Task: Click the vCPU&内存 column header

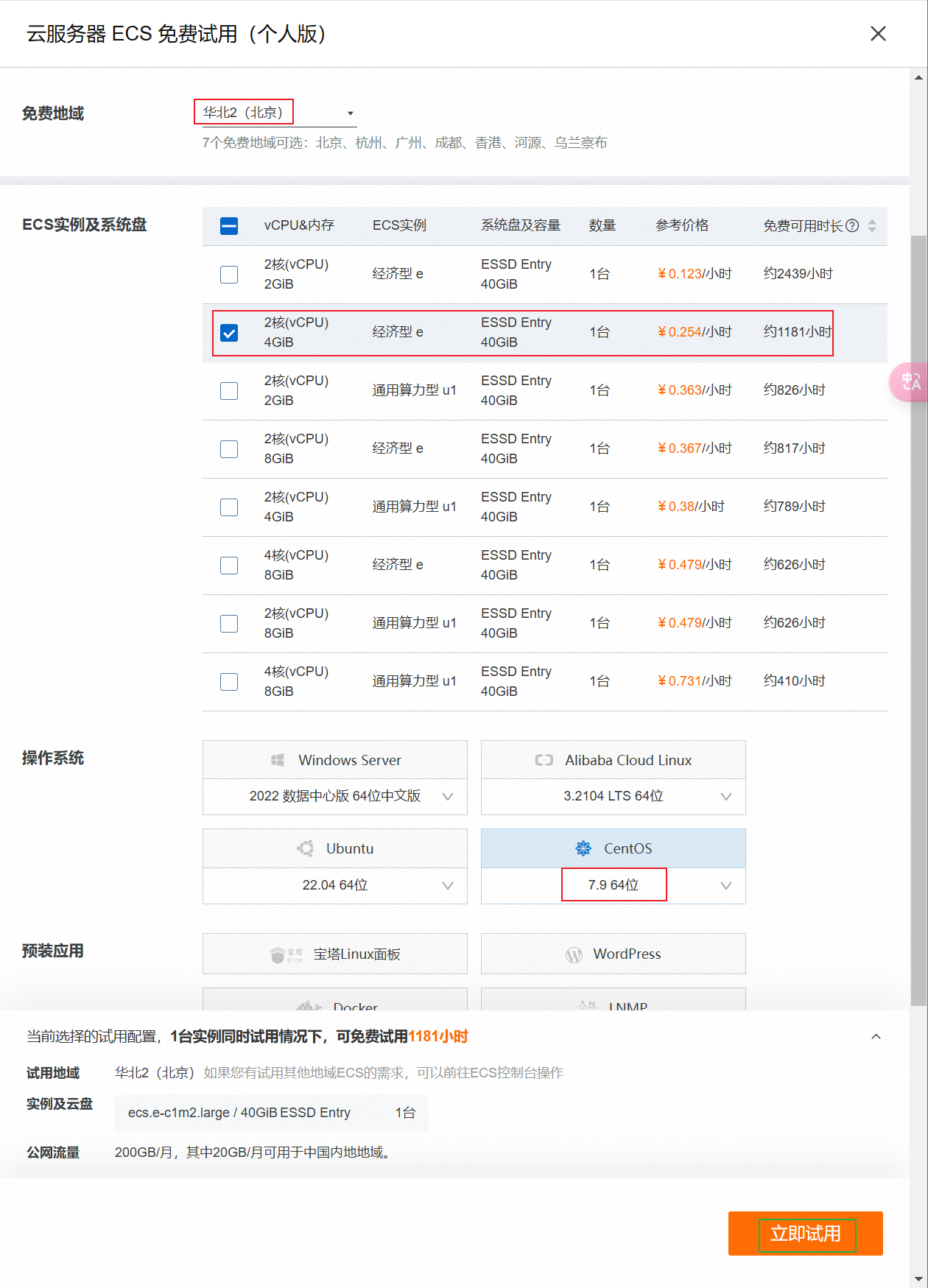Action: [x=299, y=225]
